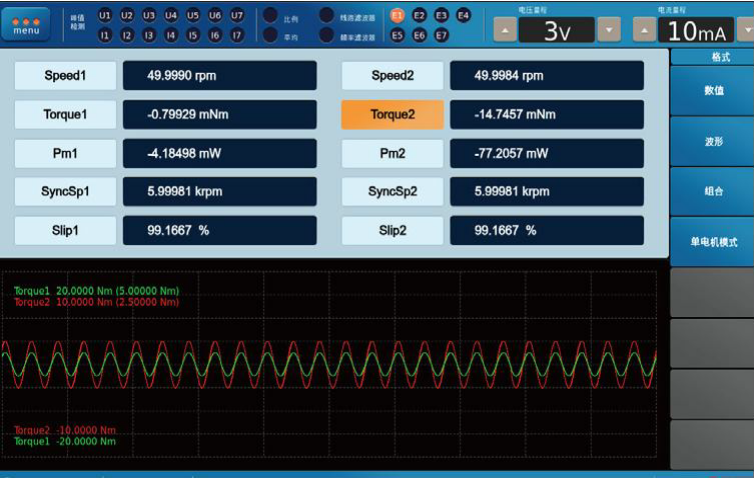This screenshot has width=755, height=479.
Task: Select I1 peak detection indicator
Action: tap(104, 35)
